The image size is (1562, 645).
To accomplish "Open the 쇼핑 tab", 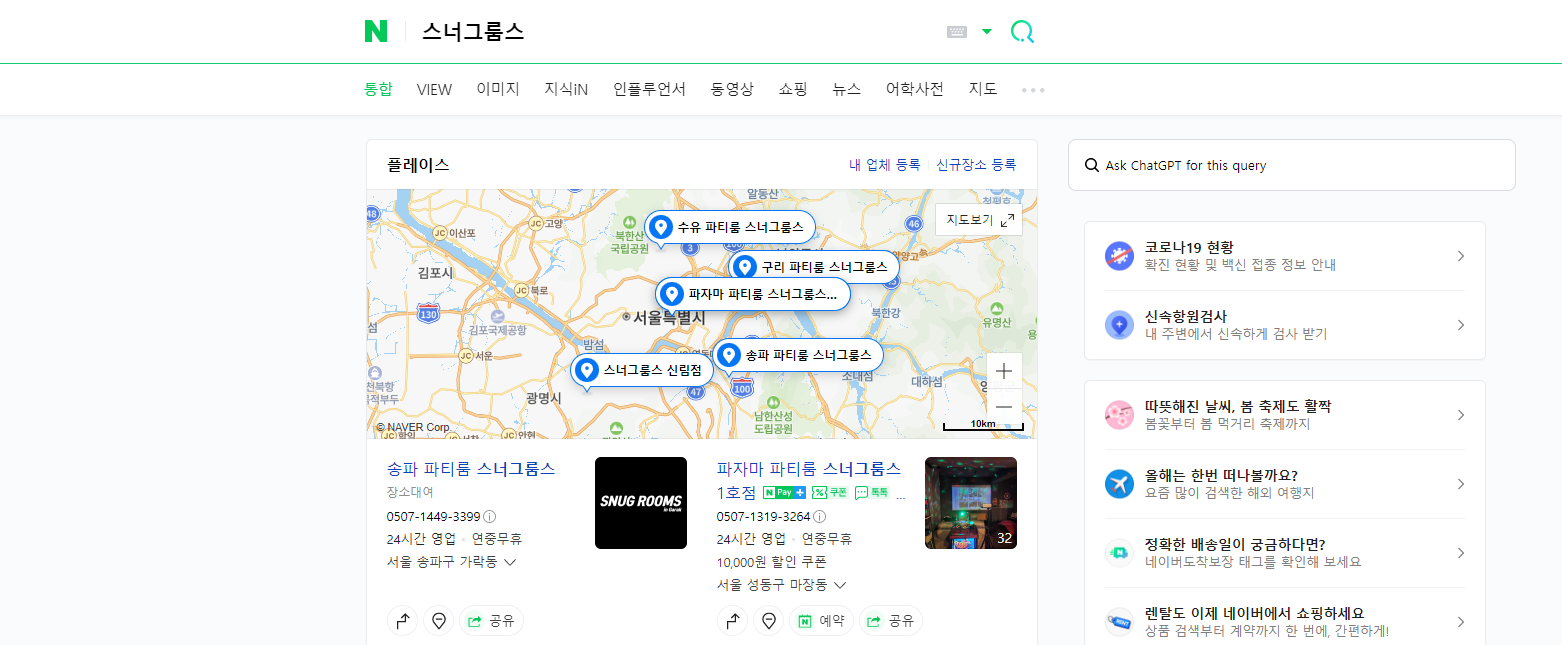I will click(793, 89).
